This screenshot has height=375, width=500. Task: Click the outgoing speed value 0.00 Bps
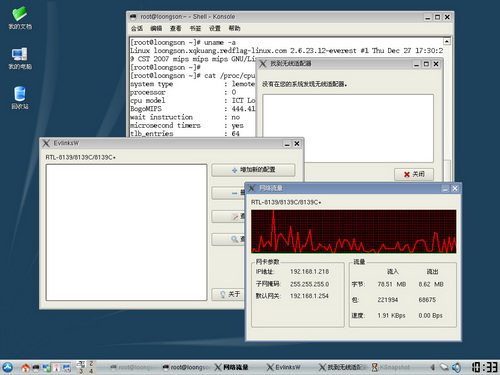pyautogui.click(x=430, y=315)
